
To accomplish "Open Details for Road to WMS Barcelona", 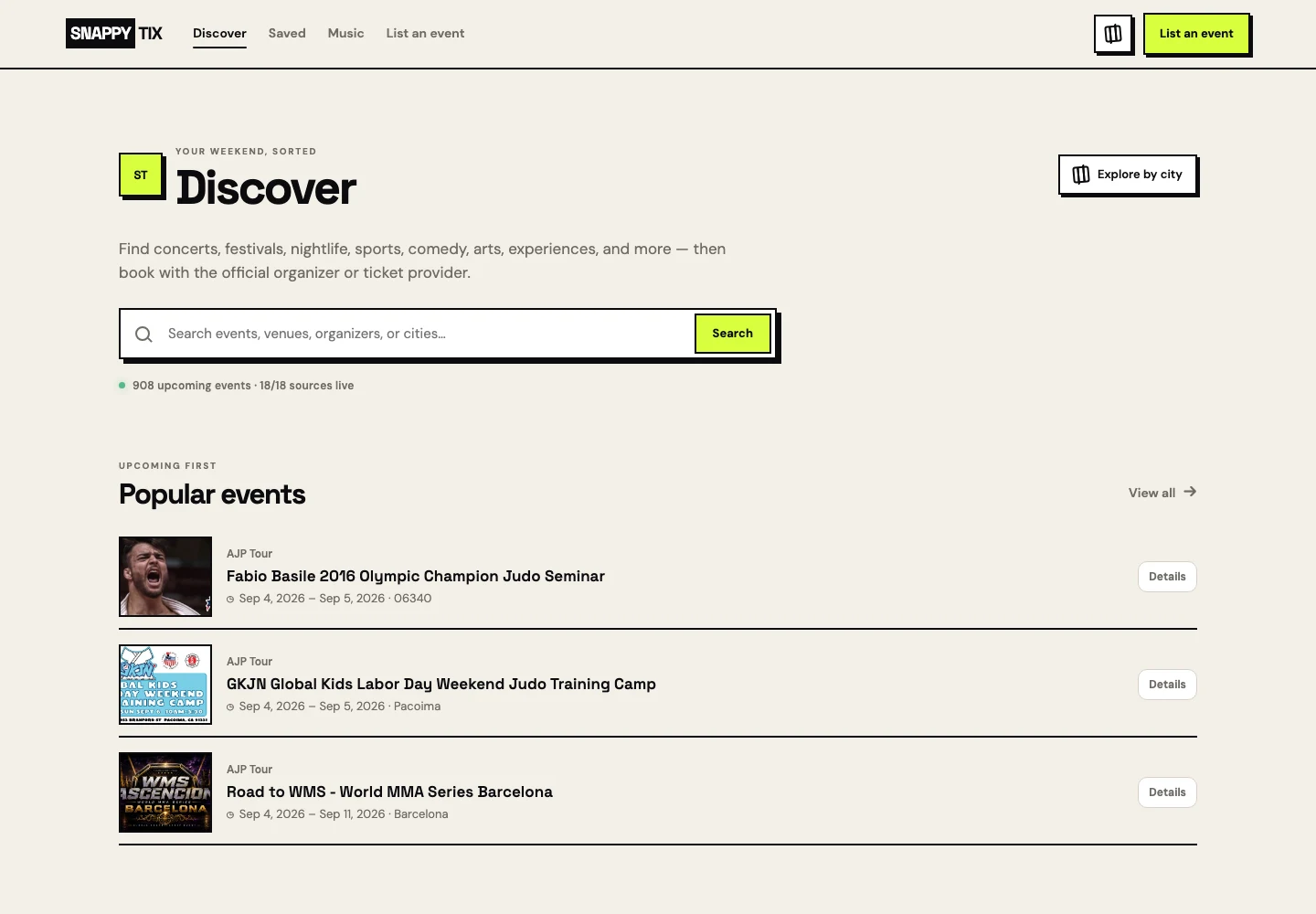I will 1167,792.
